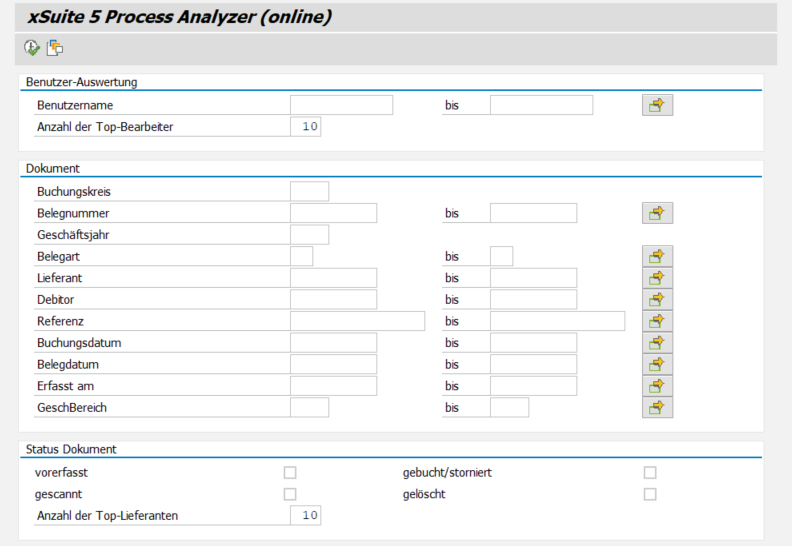This screenshot has width=792, height=546.
Task: Focus the Lieferant from field
Action: [x=333, y=278]
